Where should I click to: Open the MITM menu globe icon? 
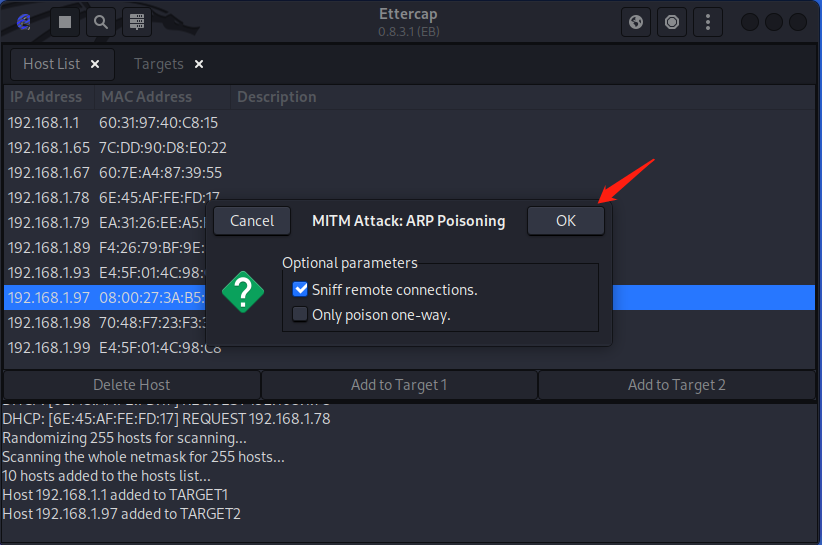pos(636,22)
